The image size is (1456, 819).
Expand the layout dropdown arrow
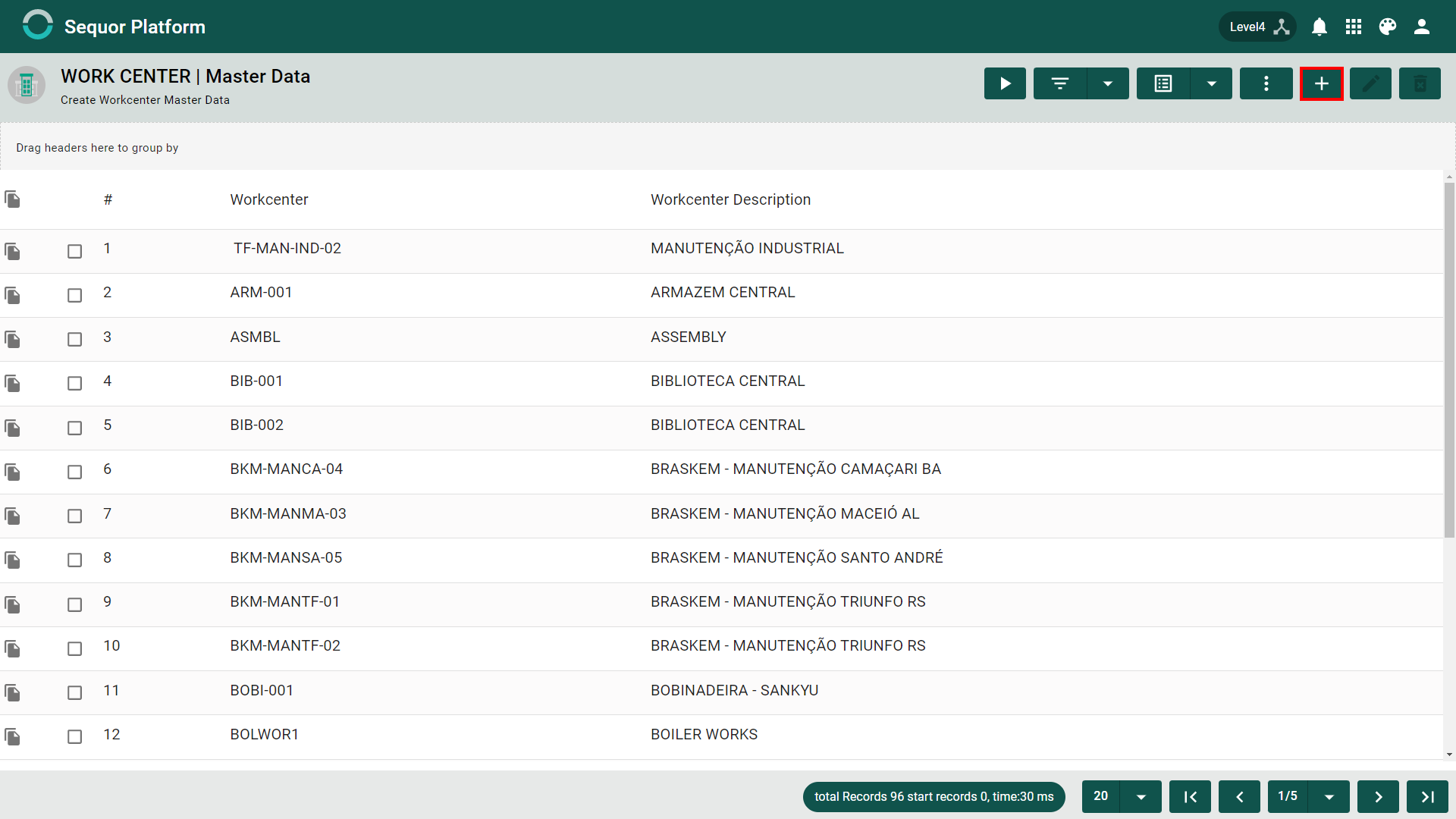[x=1212, y=83]
